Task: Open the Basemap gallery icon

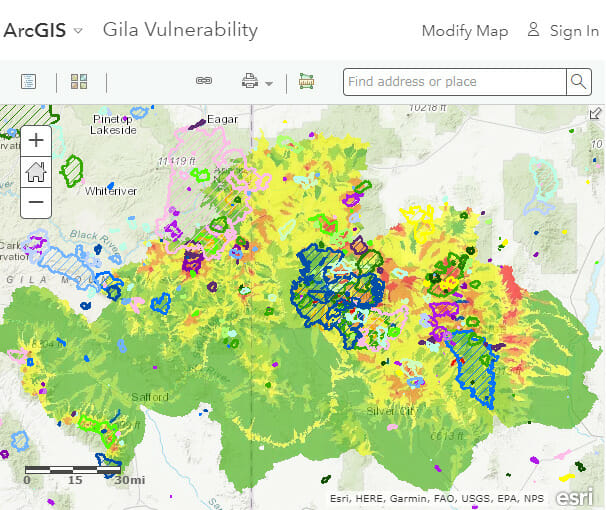Action: [80, 82]
